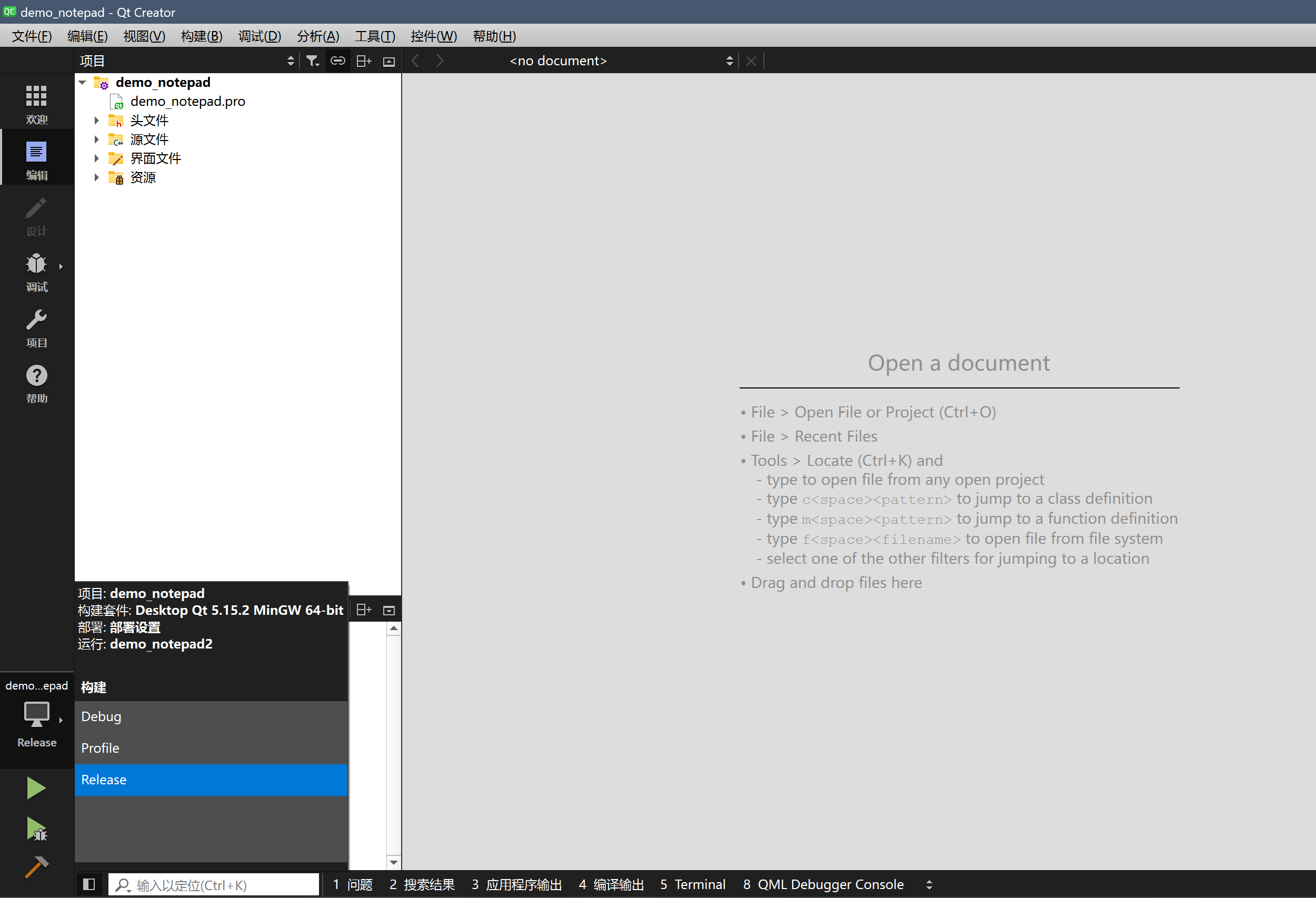Split the lower side panel

point(364,610)
